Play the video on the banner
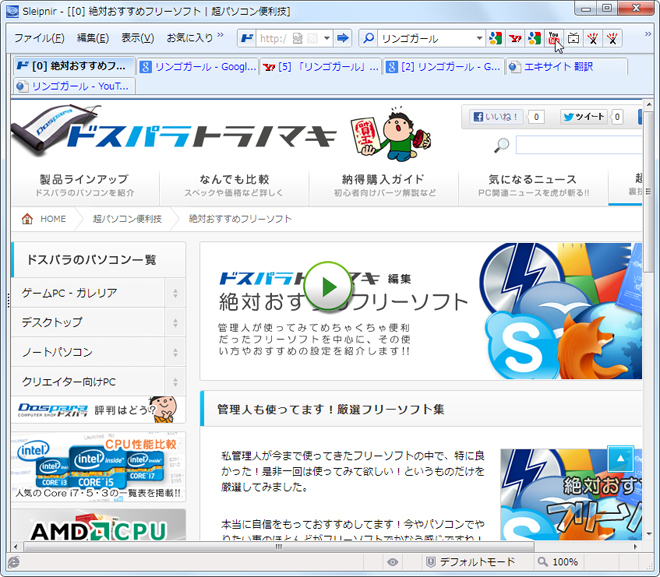This screenshot has width=660, height=577. [x=327, y=286]
